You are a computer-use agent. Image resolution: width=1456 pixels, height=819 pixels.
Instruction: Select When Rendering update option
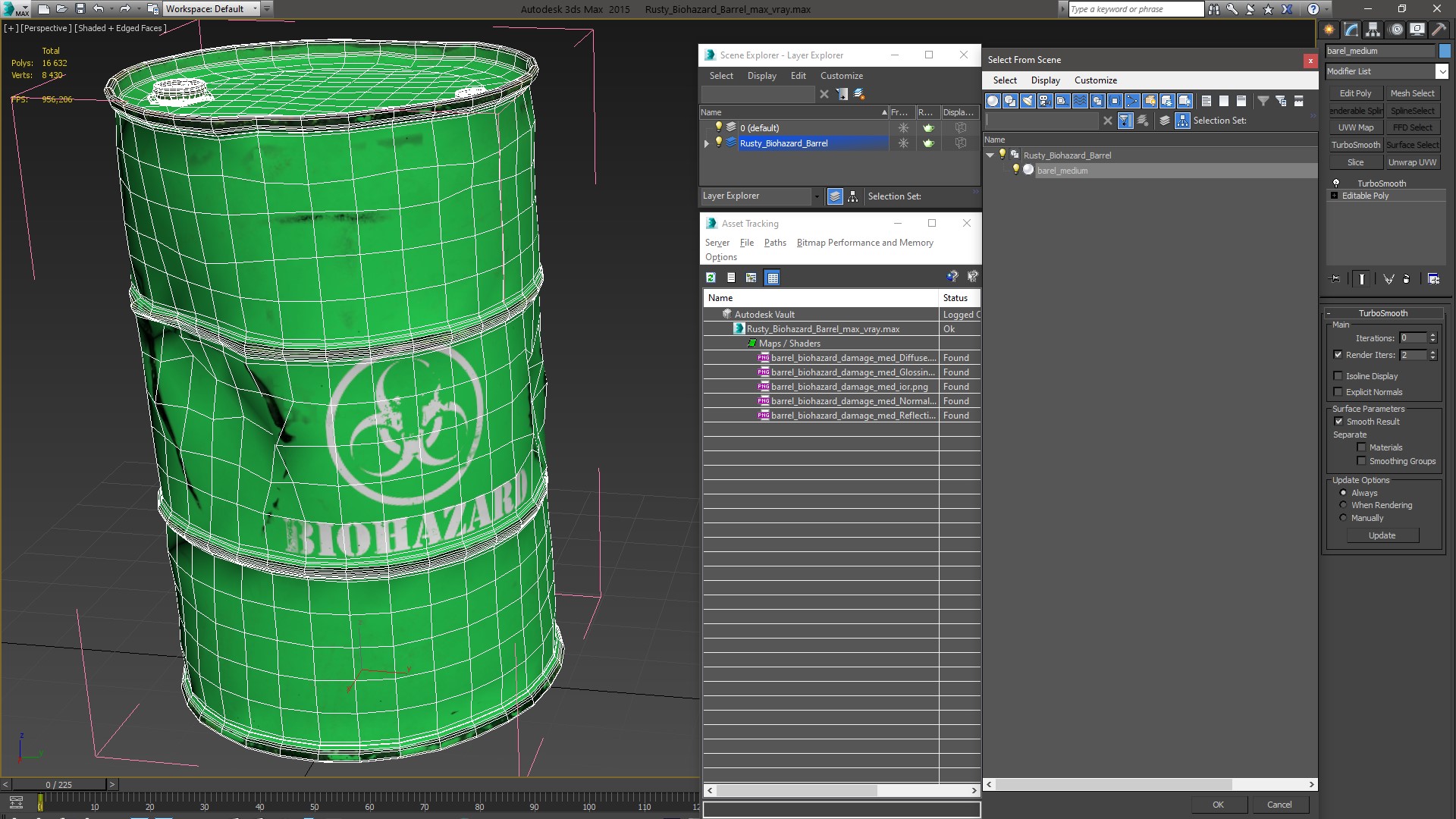pos(1343,505)
